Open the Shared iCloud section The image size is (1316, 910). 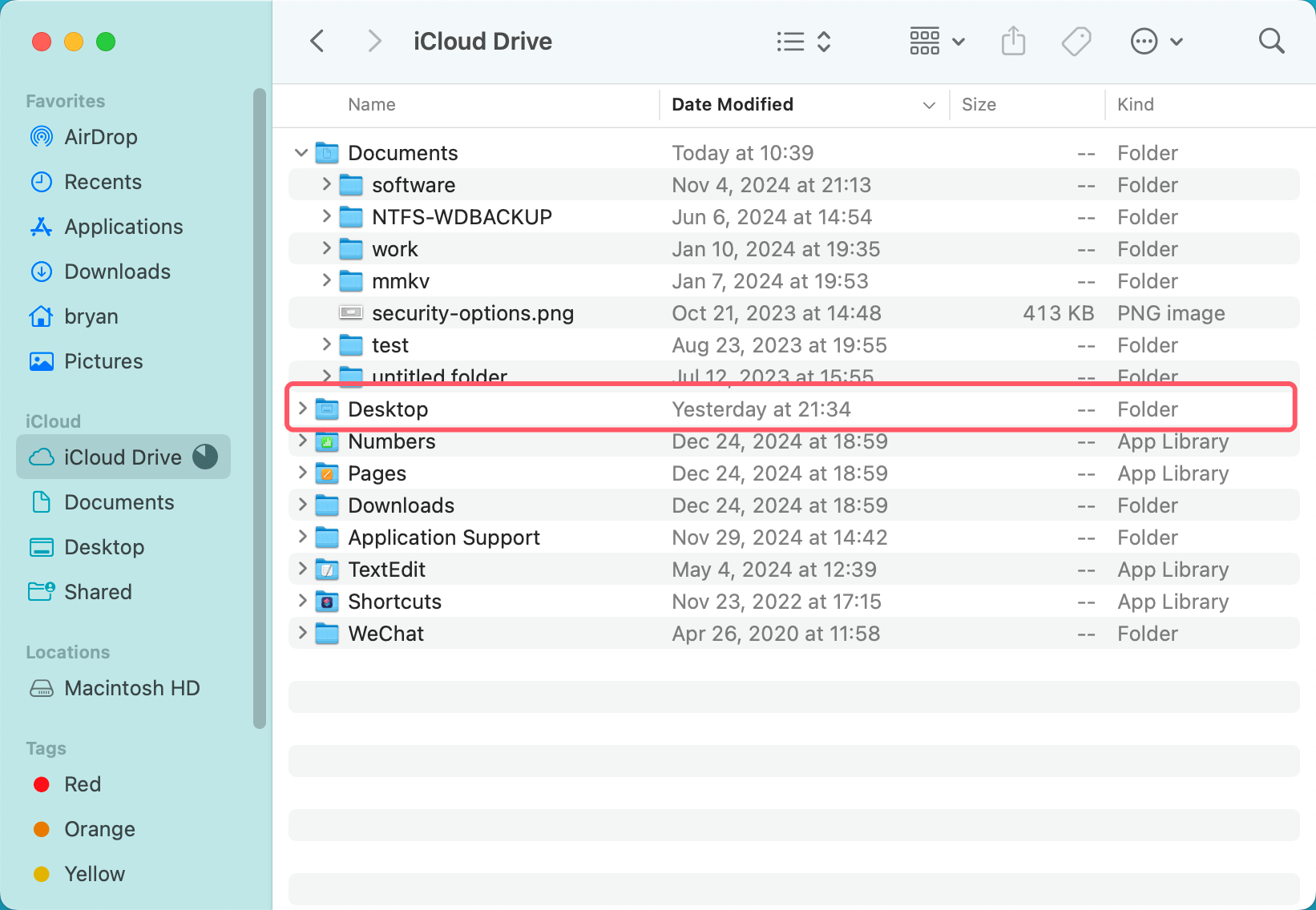98,592
